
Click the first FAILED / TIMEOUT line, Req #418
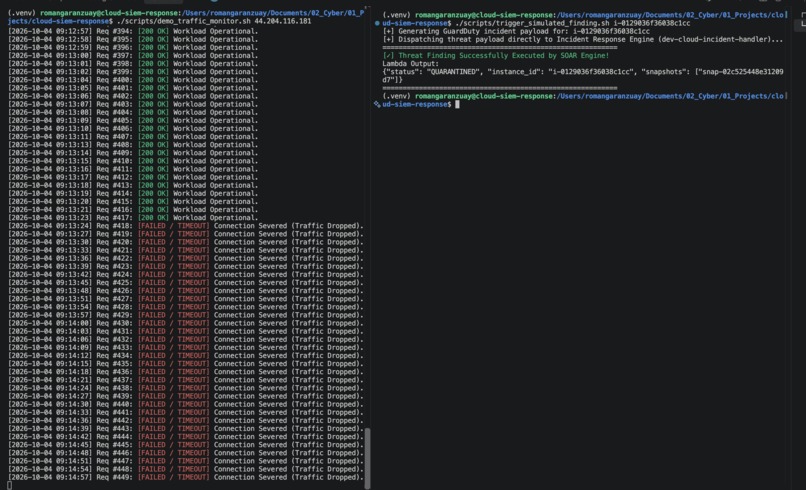coord(186,226)
